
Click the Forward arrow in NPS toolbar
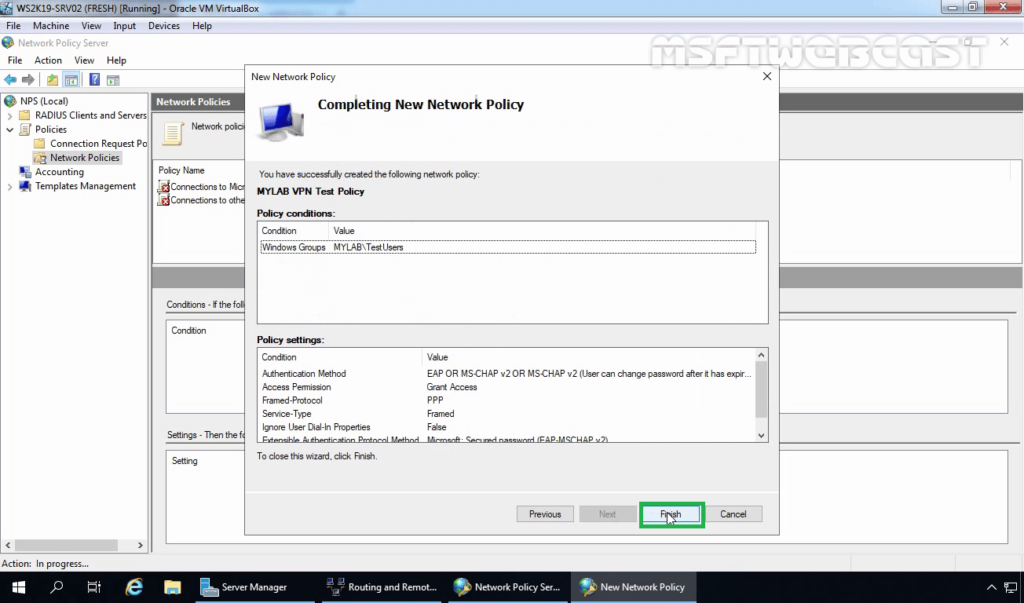point(28,80)
